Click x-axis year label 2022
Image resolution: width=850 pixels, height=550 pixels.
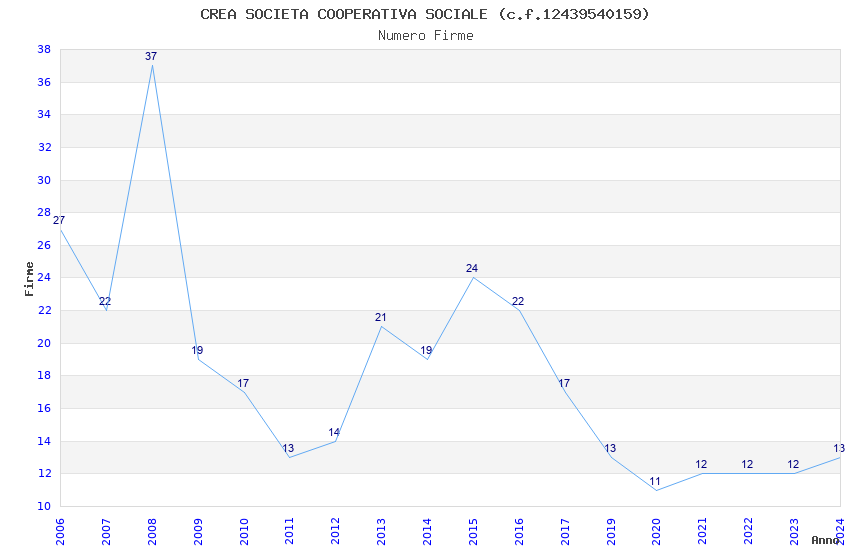coord(748,531)
